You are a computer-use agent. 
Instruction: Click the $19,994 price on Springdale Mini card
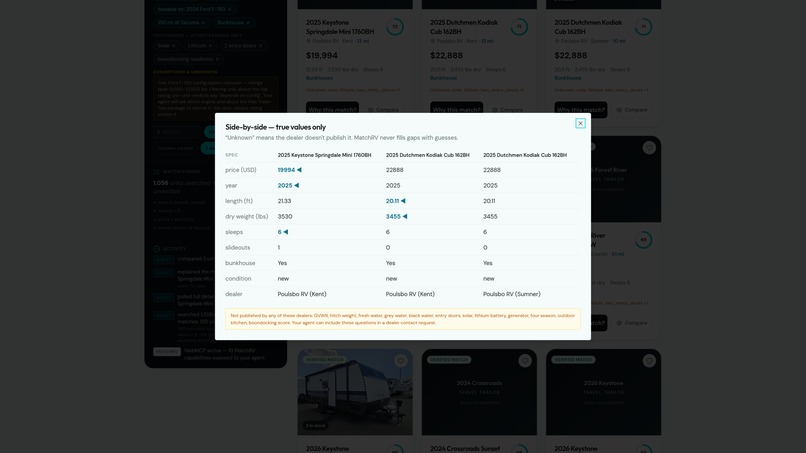pyautogui.click(x=322, y=56)
